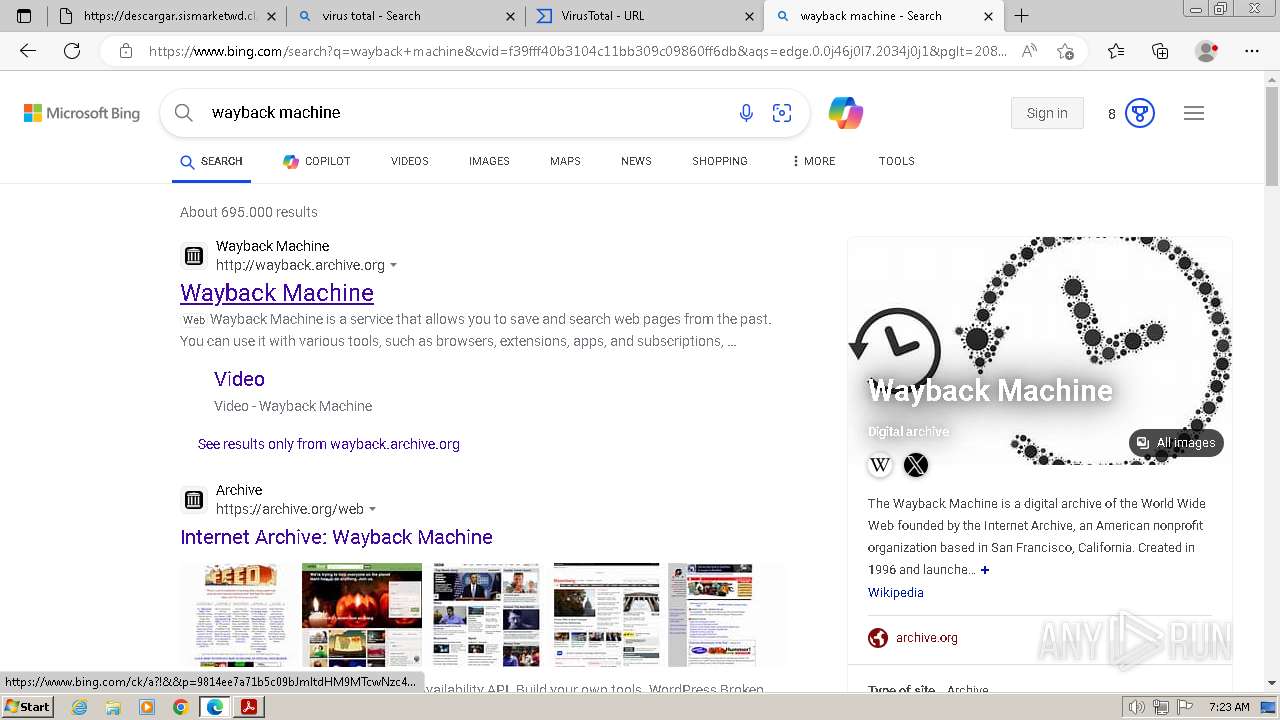Click the volume icon in the system tray
The width and height of the screenshot is (1280, 720).
tap(1137, 707)
